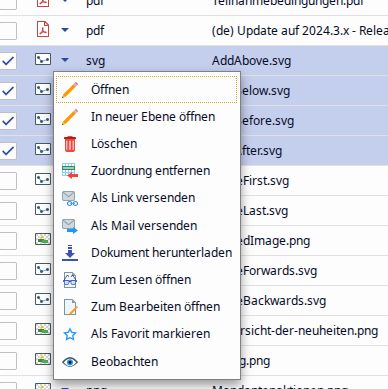The width and height of the screenshot is (388, 389).
Task: Click the envelope with arrow mail icon
Action: tap(70, 226)
